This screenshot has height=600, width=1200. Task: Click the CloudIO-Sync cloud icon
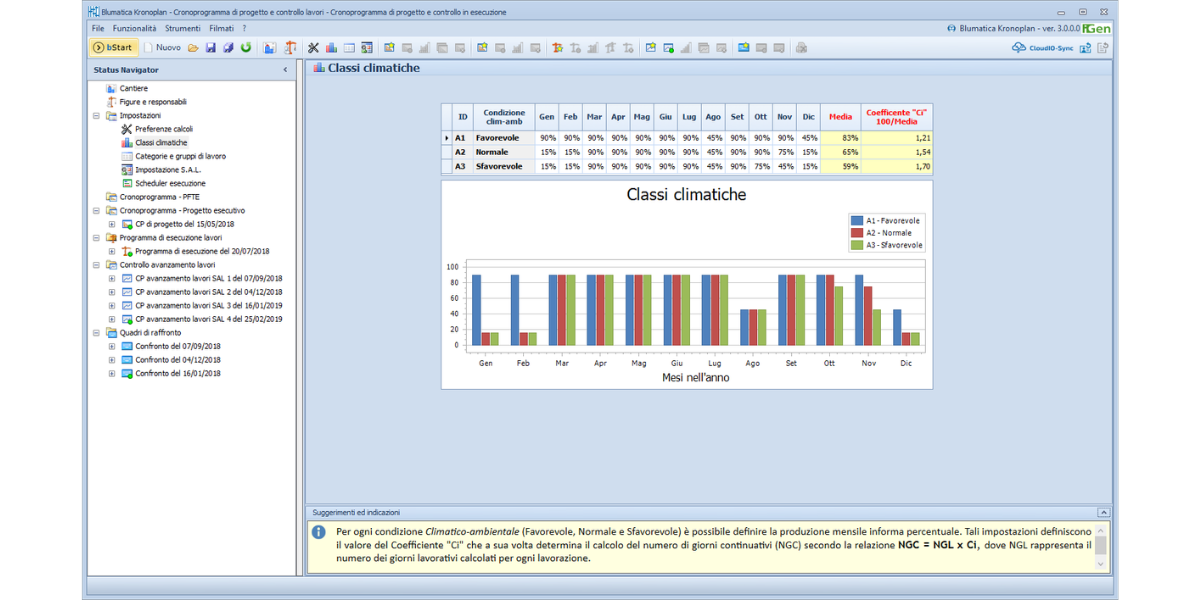point(1018,47)
